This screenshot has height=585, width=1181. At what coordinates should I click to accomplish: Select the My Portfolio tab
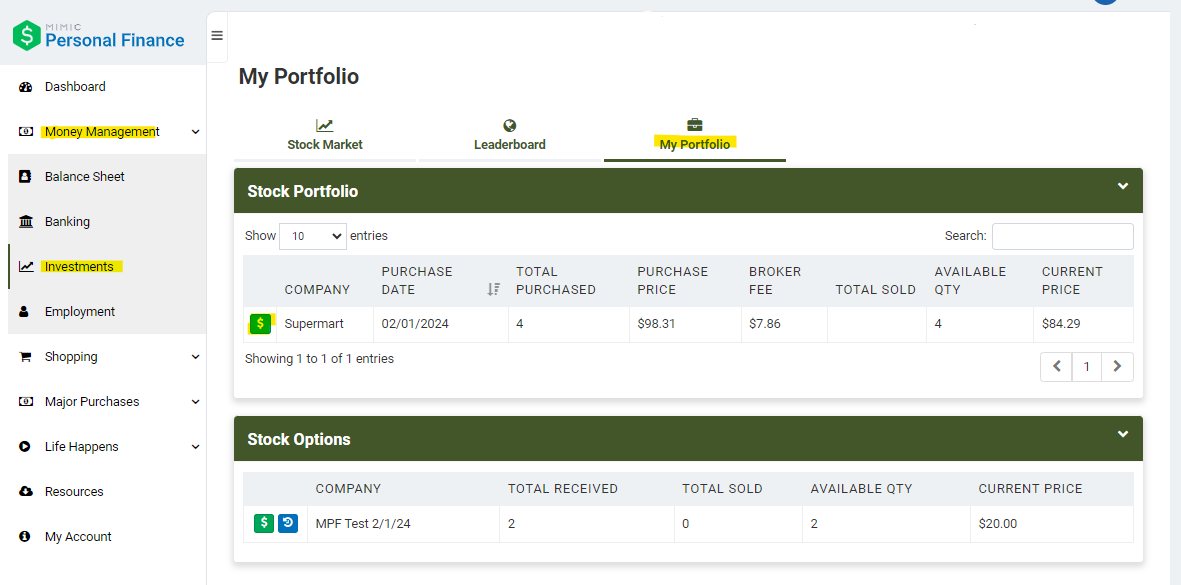(694, 136)
